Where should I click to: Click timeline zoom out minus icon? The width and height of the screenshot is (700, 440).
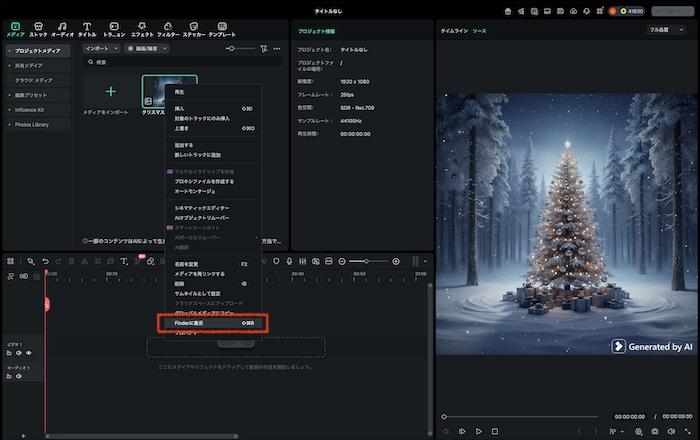coord(342,262)
